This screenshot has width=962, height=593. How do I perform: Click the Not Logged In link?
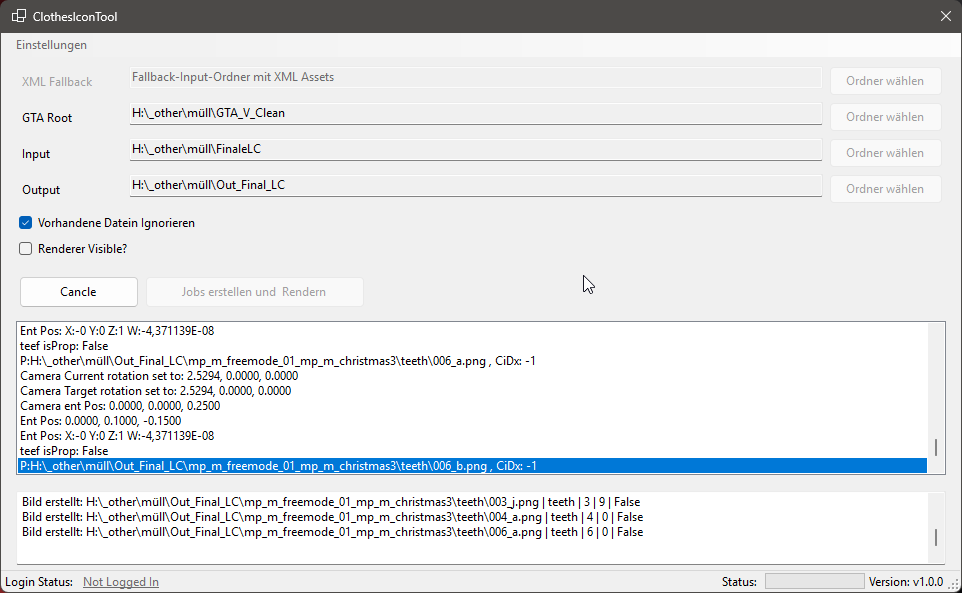click(121, 582)
